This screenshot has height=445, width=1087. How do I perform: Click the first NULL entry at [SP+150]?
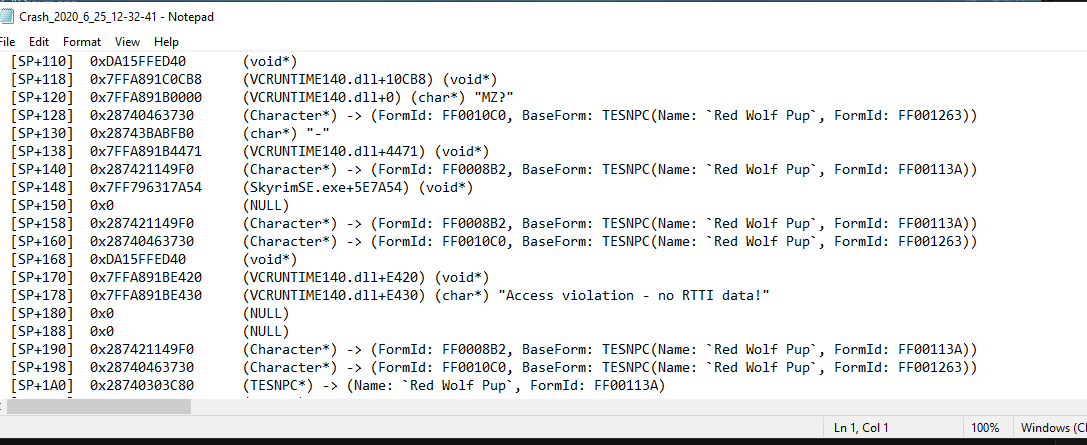(x=266, y=205)
